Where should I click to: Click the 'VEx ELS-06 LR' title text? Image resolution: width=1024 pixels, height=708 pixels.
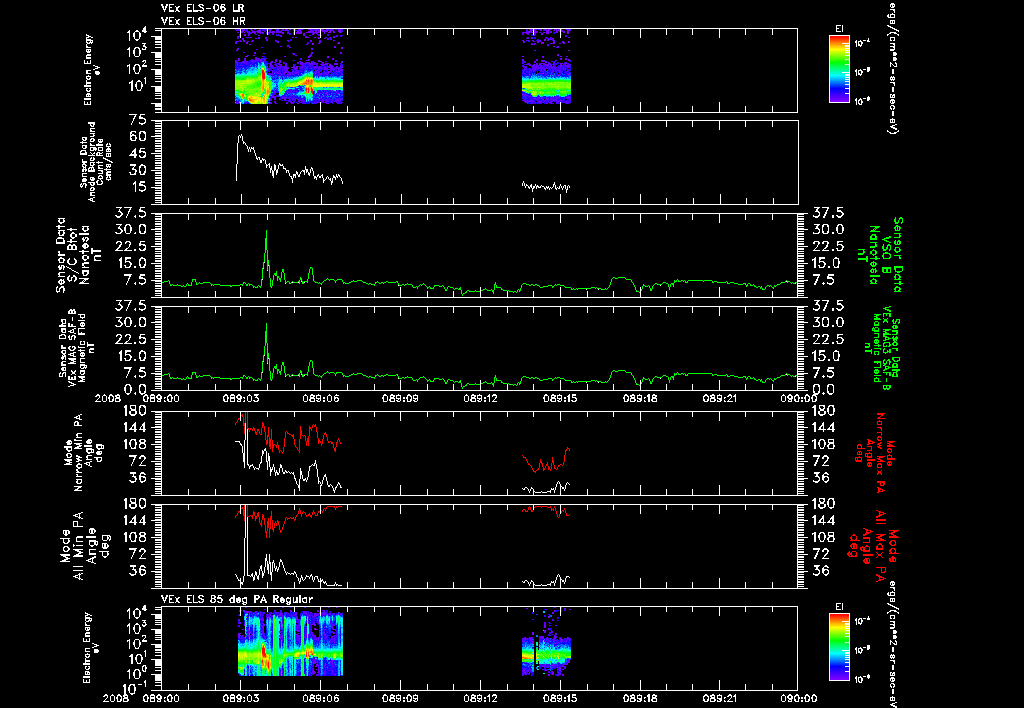click(203, 8)
